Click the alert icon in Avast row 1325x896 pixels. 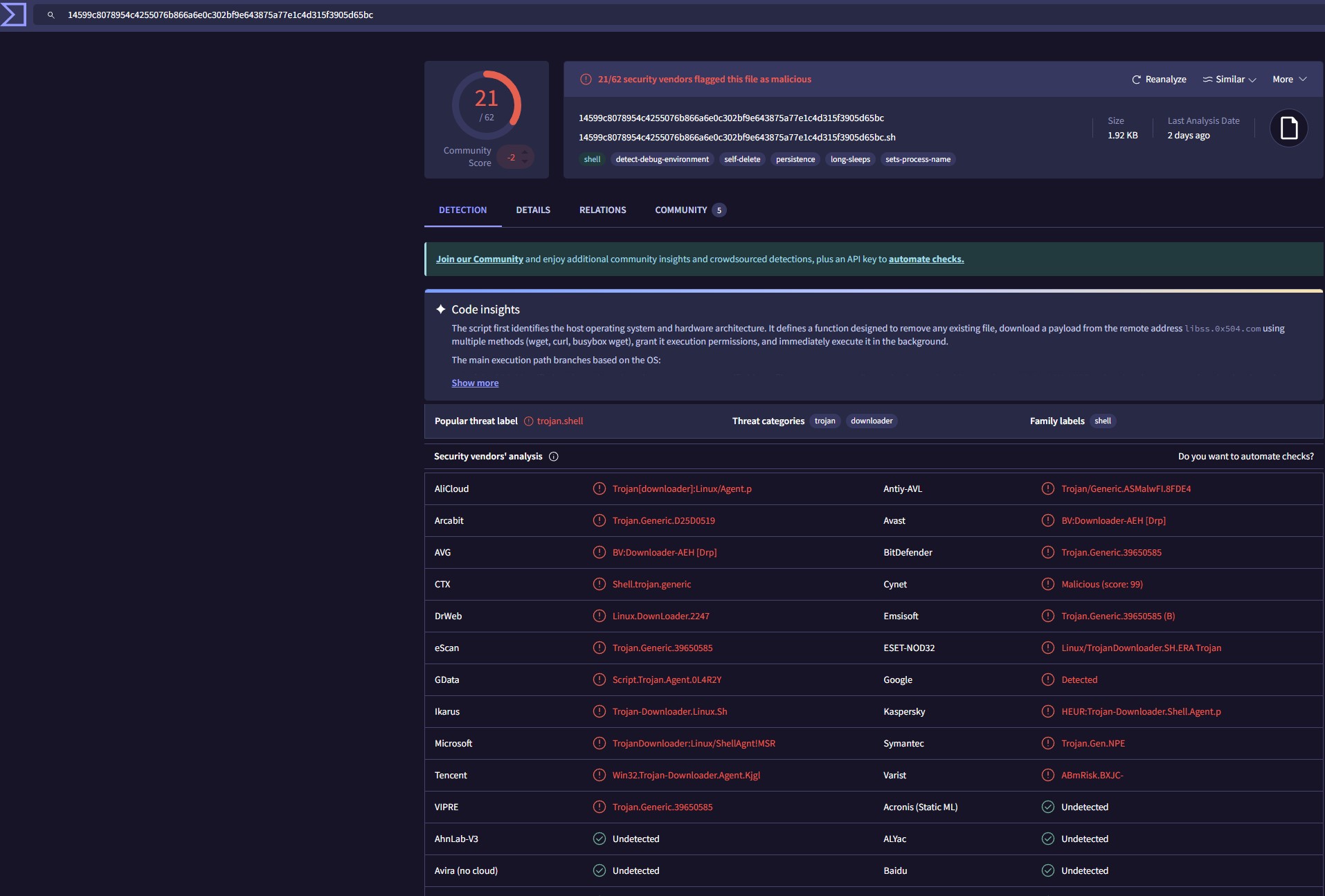(1048, 520)
